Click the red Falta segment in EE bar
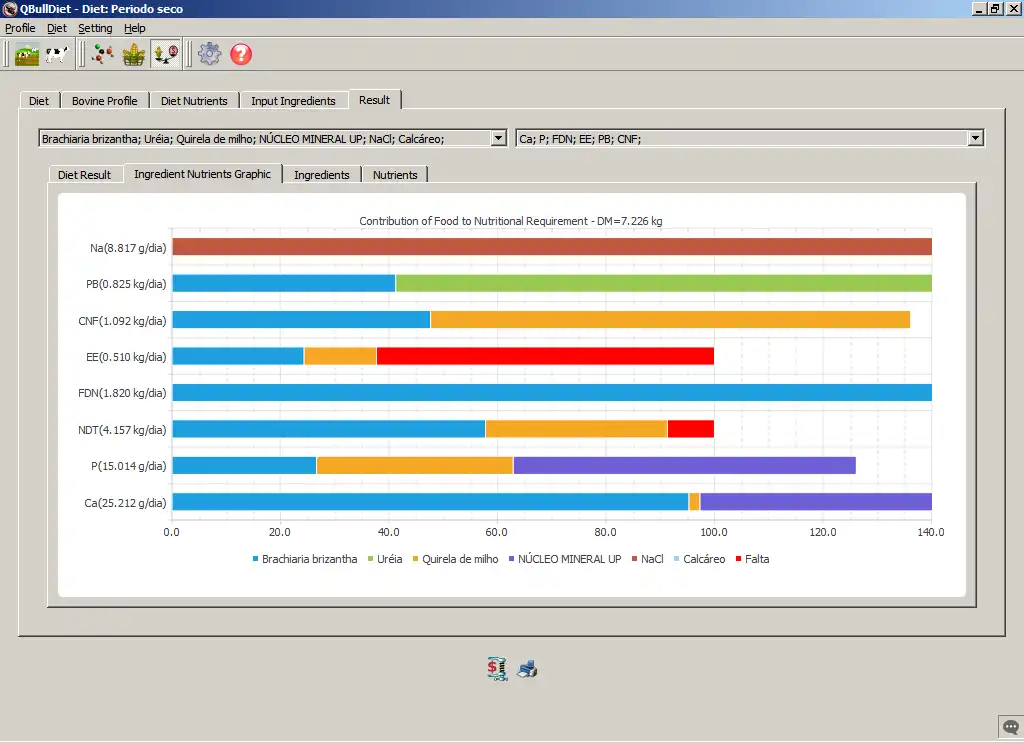Screen dimensions: 1024x744 point(545,356)
